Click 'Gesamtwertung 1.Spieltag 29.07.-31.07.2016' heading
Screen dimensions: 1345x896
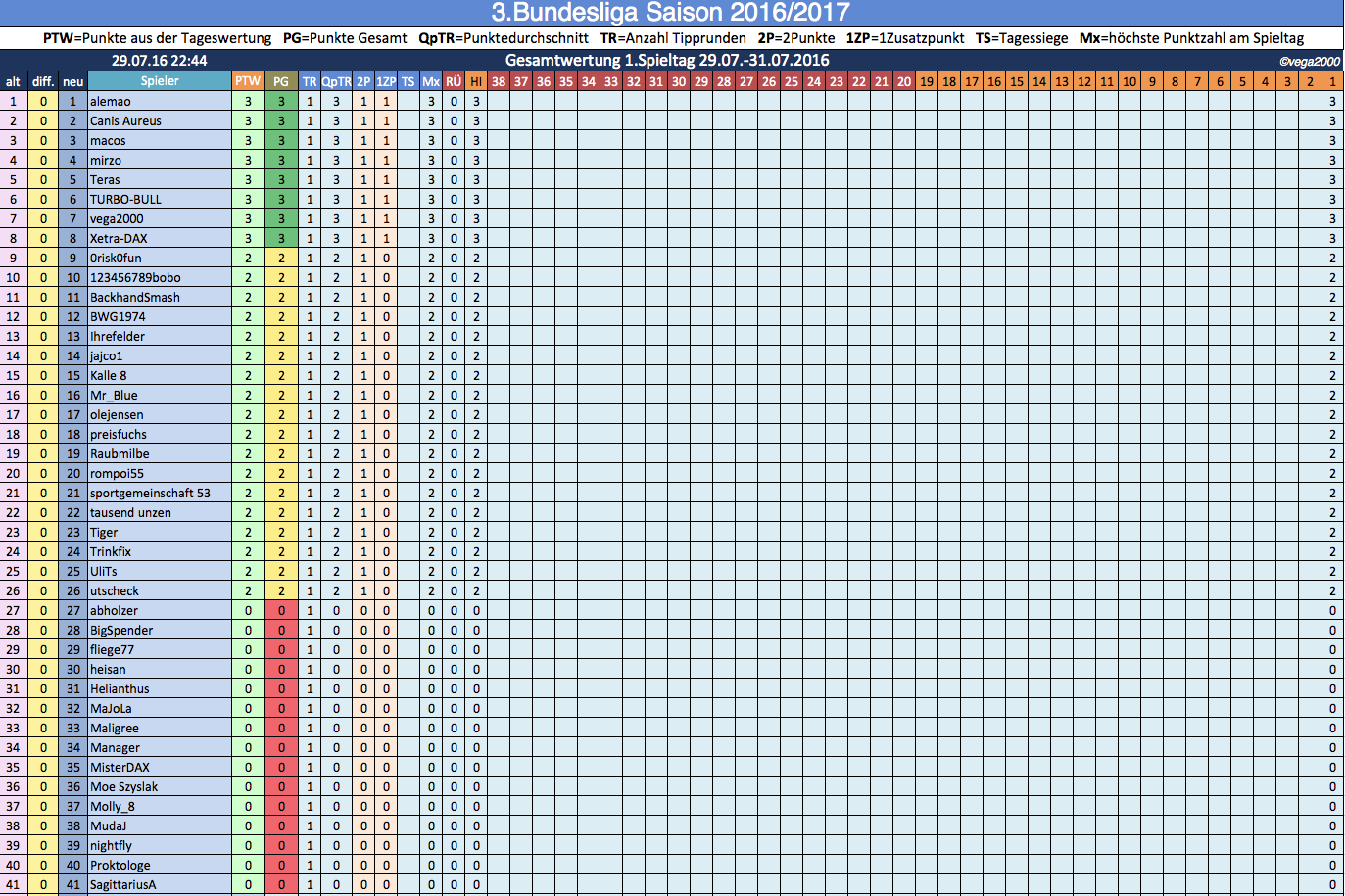(667, 61)
